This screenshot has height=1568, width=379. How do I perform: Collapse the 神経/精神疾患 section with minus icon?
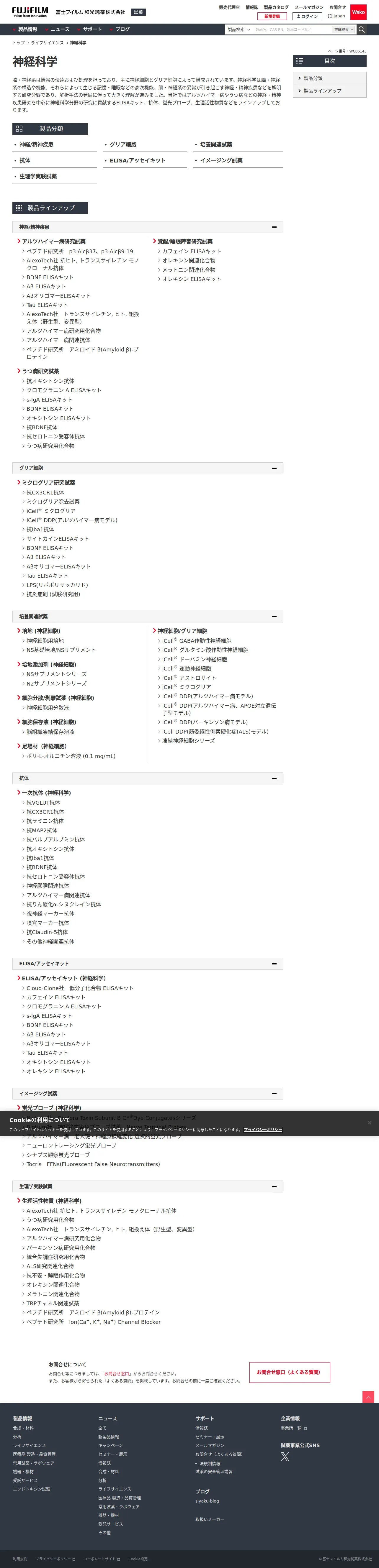[274, 227]
